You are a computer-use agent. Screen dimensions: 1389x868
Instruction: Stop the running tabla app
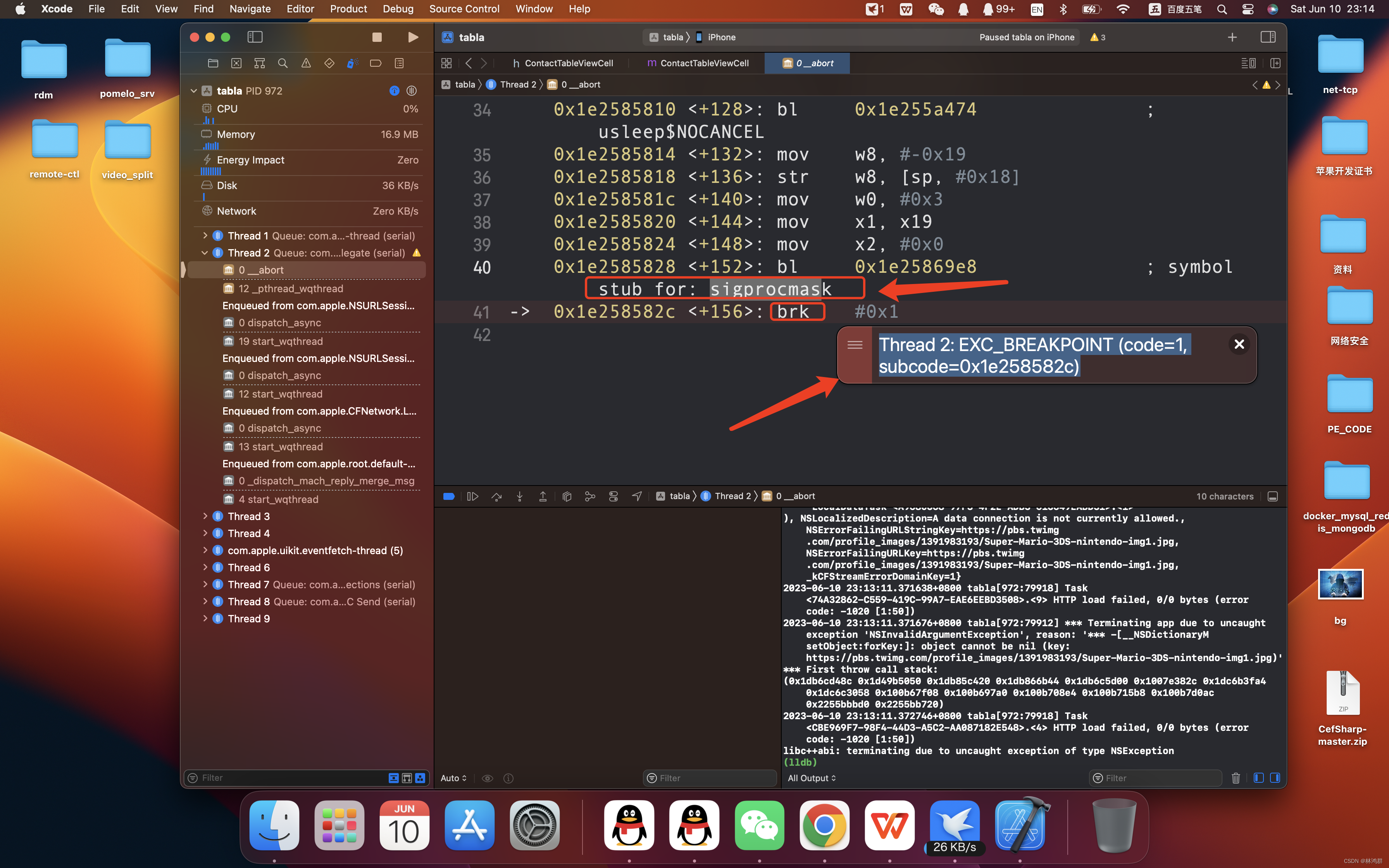click(377, 37)
